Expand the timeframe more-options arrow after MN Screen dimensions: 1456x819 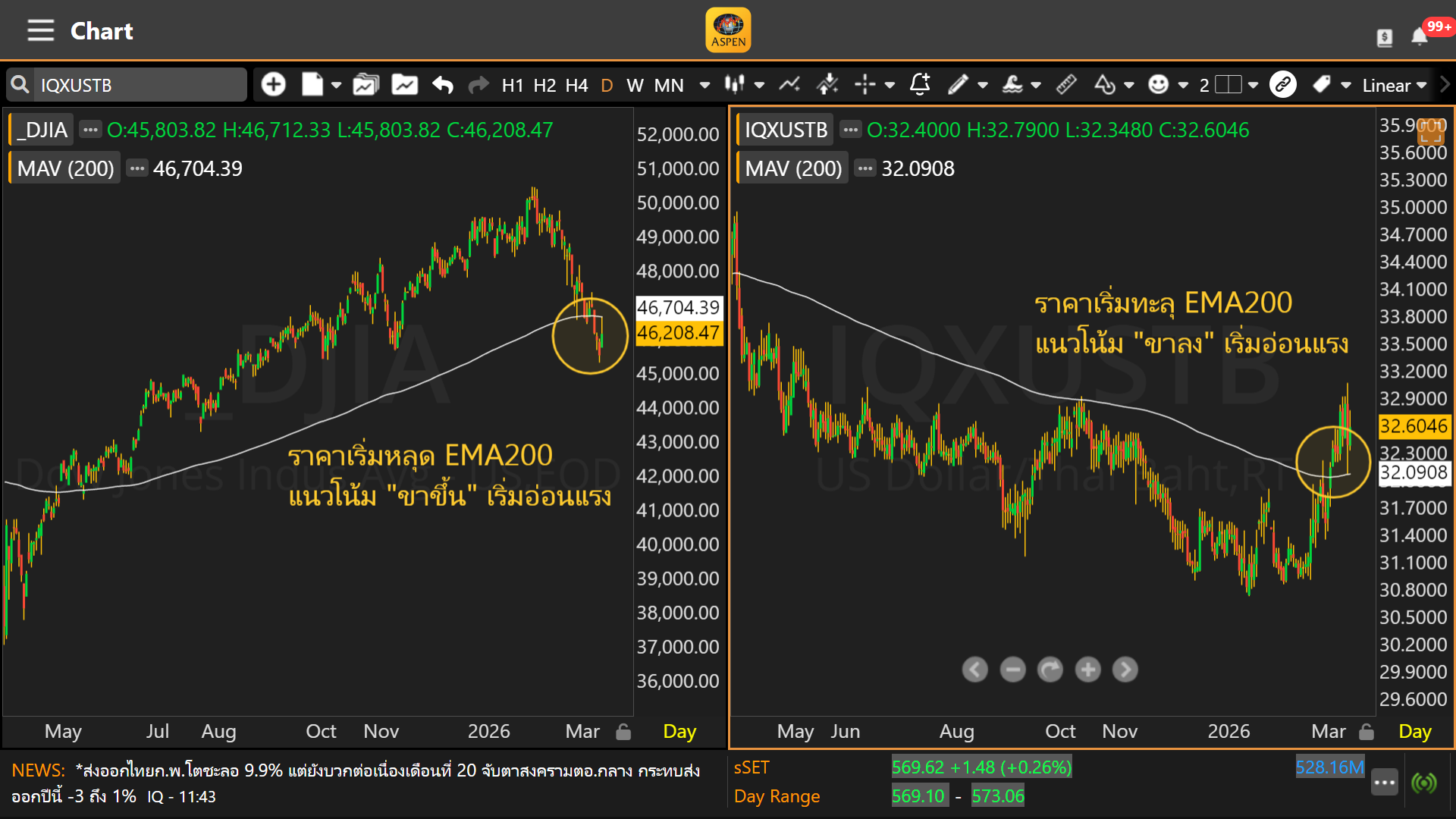pyautogui.click(x=704, y=85)
